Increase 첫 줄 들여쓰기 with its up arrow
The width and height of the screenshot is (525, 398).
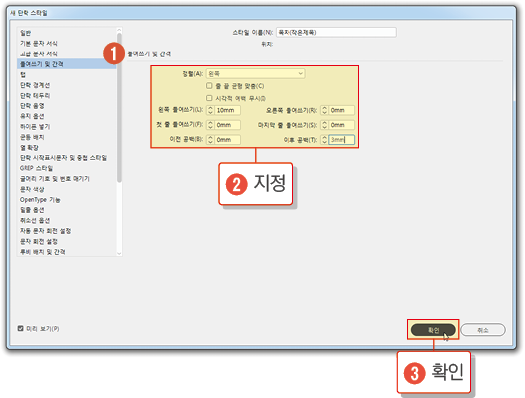tap(210, 123)
